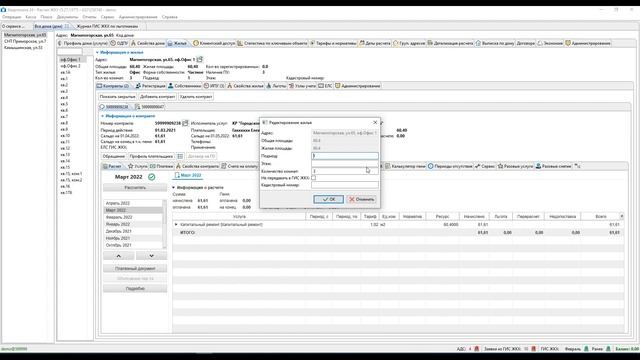Viewport: 640px width, 360px height.
Task: Open the 'Справка' menu
Action: click(169, 17)
